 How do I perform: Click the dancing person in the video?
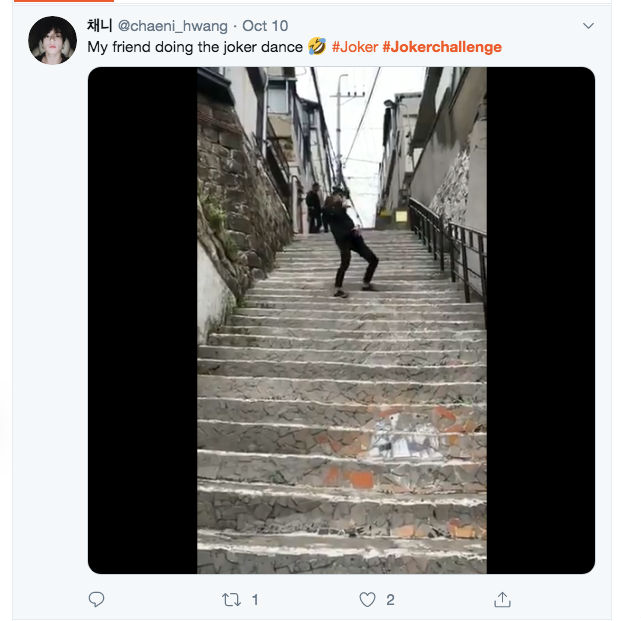[351, 240]
